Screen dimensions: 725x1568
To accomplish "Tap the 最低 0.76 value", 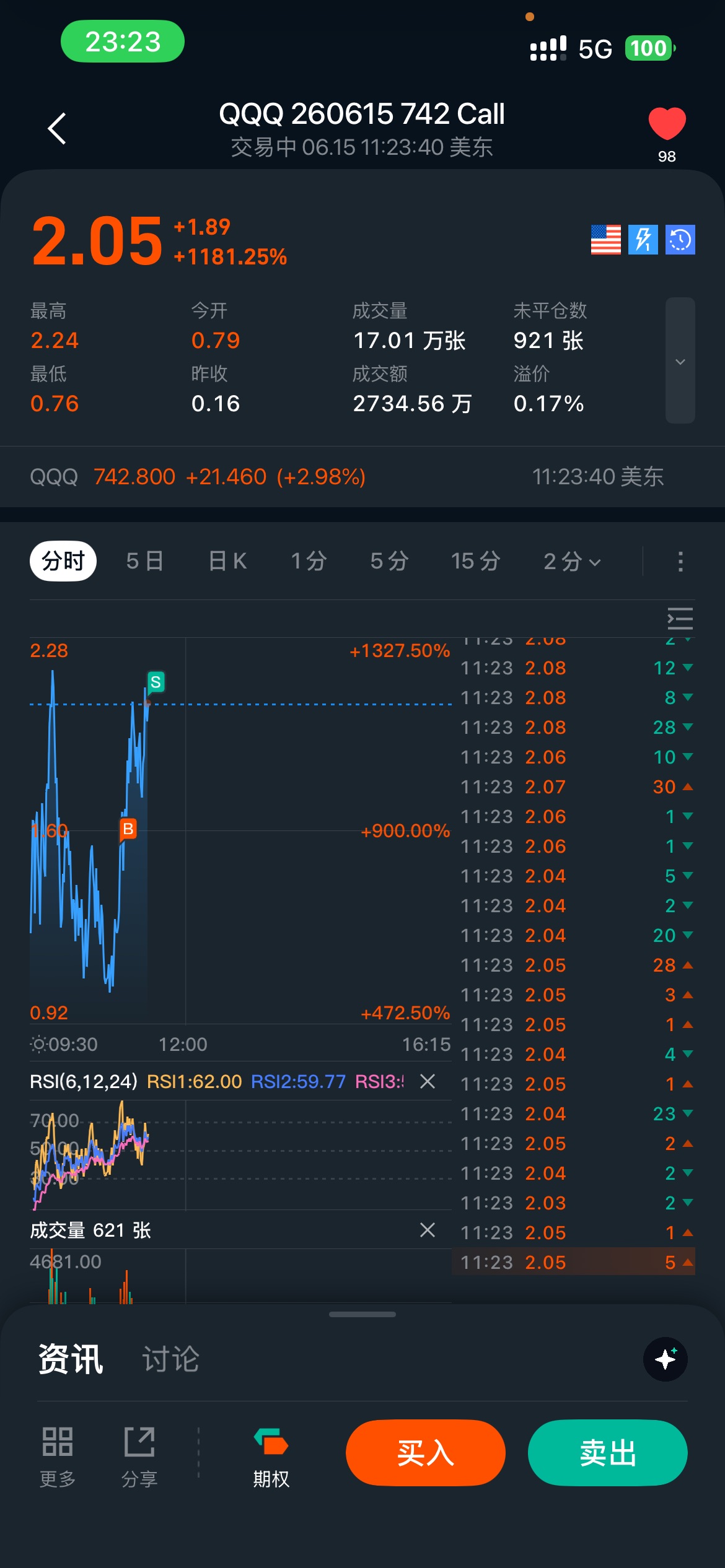I will tap(55, 404).
